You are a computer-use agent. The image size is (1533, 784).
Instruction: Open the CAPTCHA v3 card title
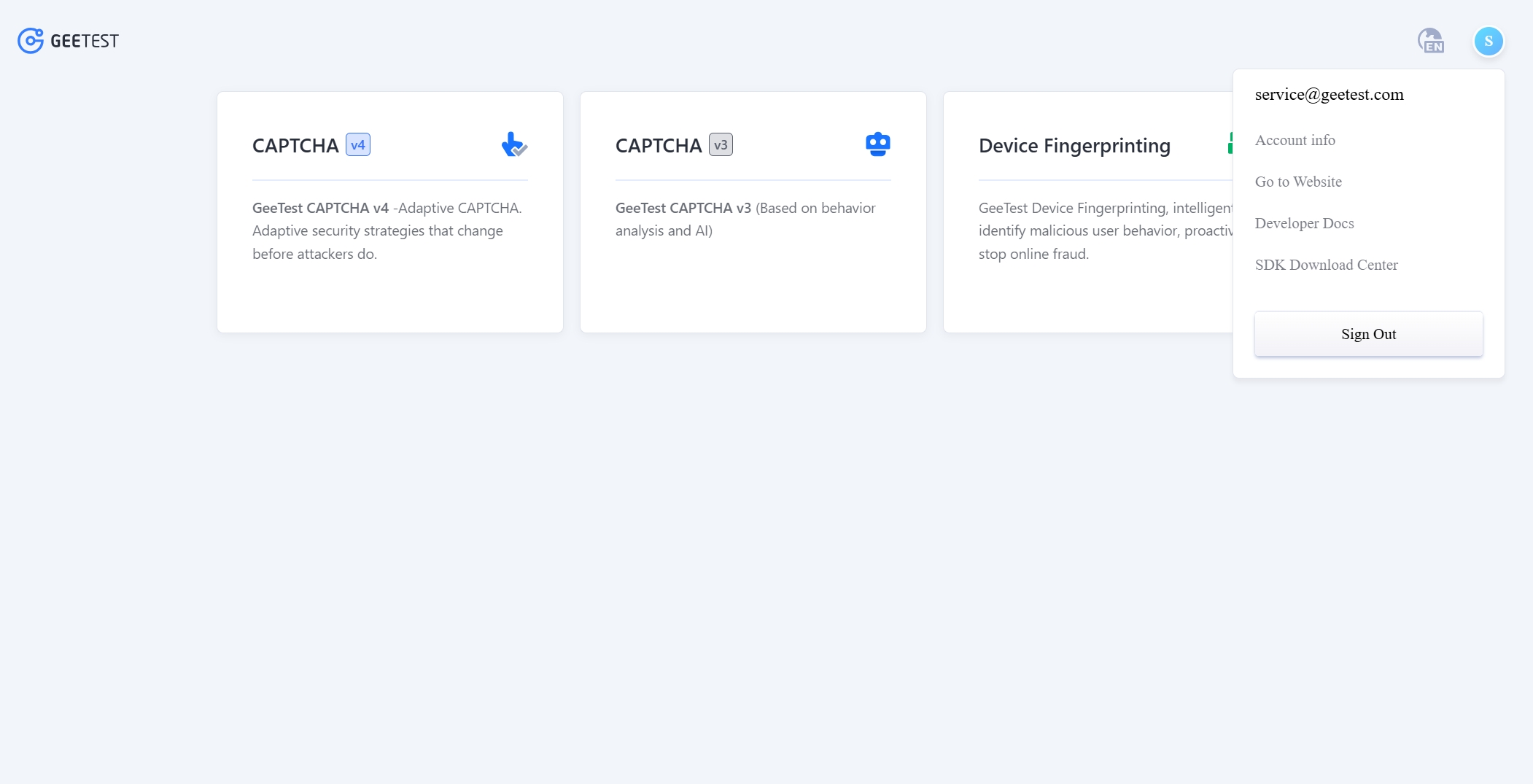tap(658, 146)
